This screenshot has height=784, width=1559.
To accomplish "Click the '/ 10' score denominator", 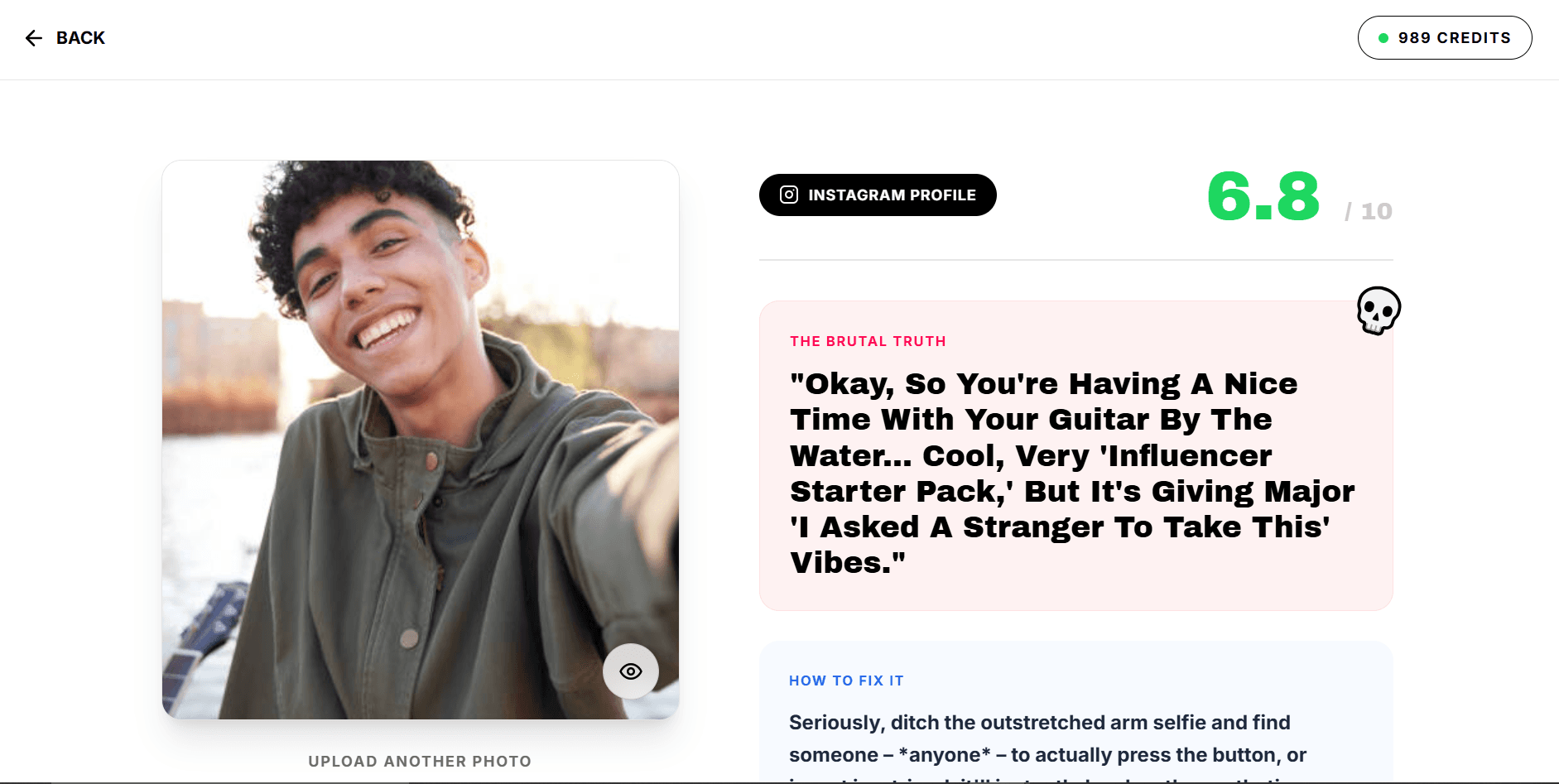I will 1369,212.
